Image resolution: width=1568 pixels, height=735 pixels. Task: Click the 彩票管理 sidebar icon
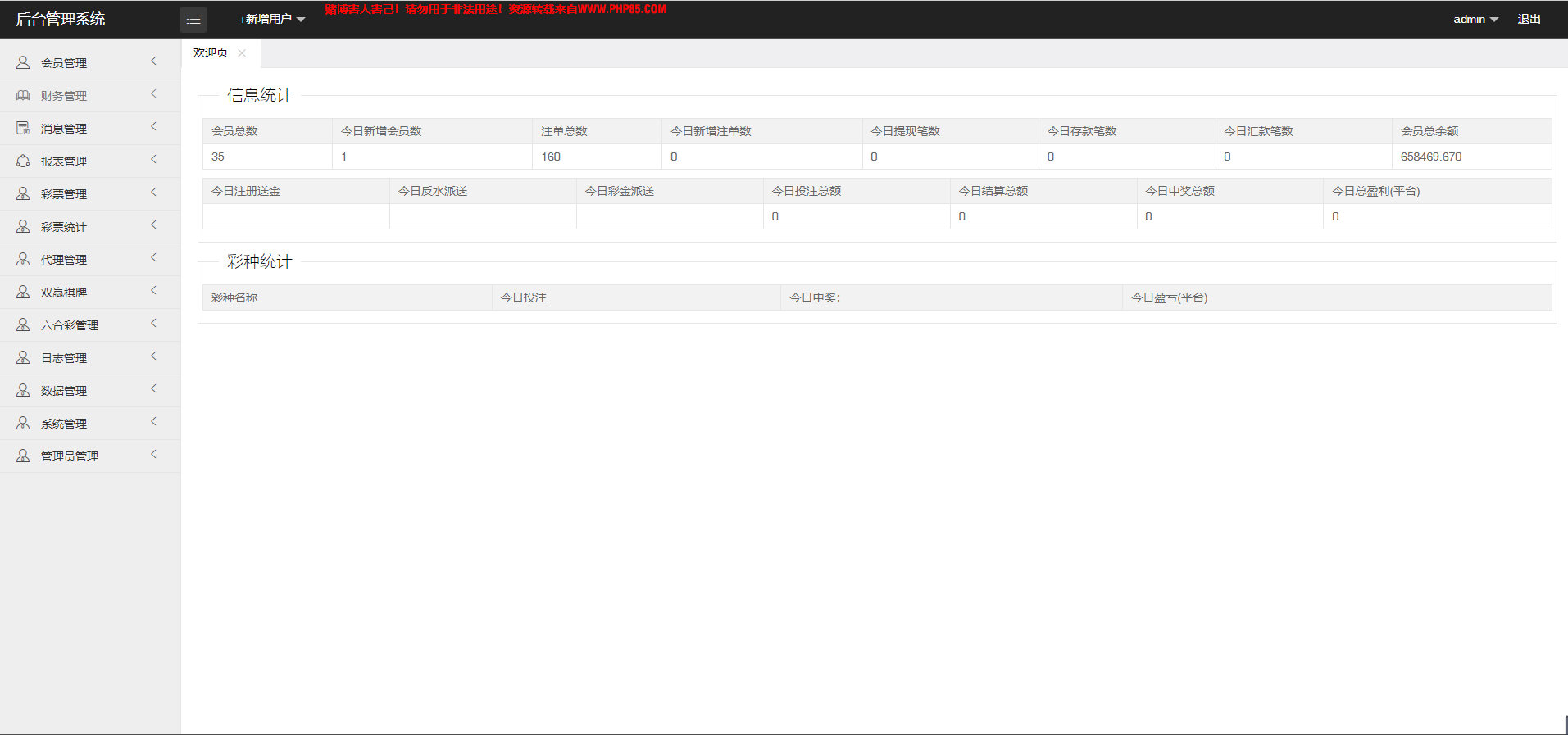tap(23, 194)
